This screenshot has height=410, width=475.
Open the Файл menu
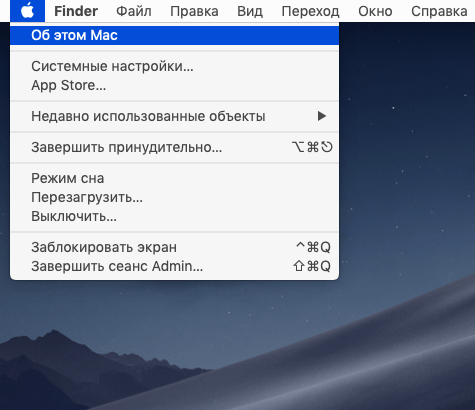[134, 11]
